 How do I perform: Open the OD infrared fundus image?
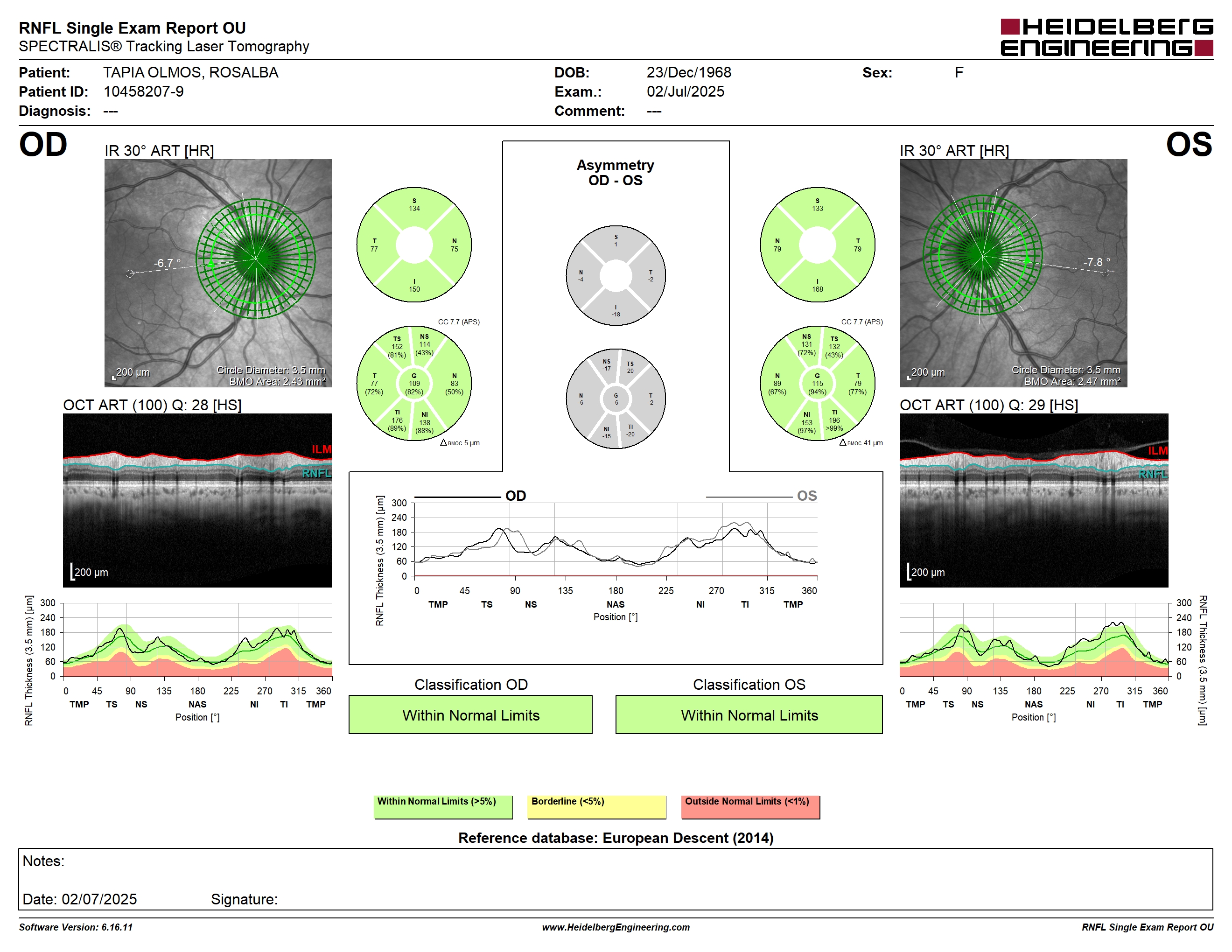(218, 273)
